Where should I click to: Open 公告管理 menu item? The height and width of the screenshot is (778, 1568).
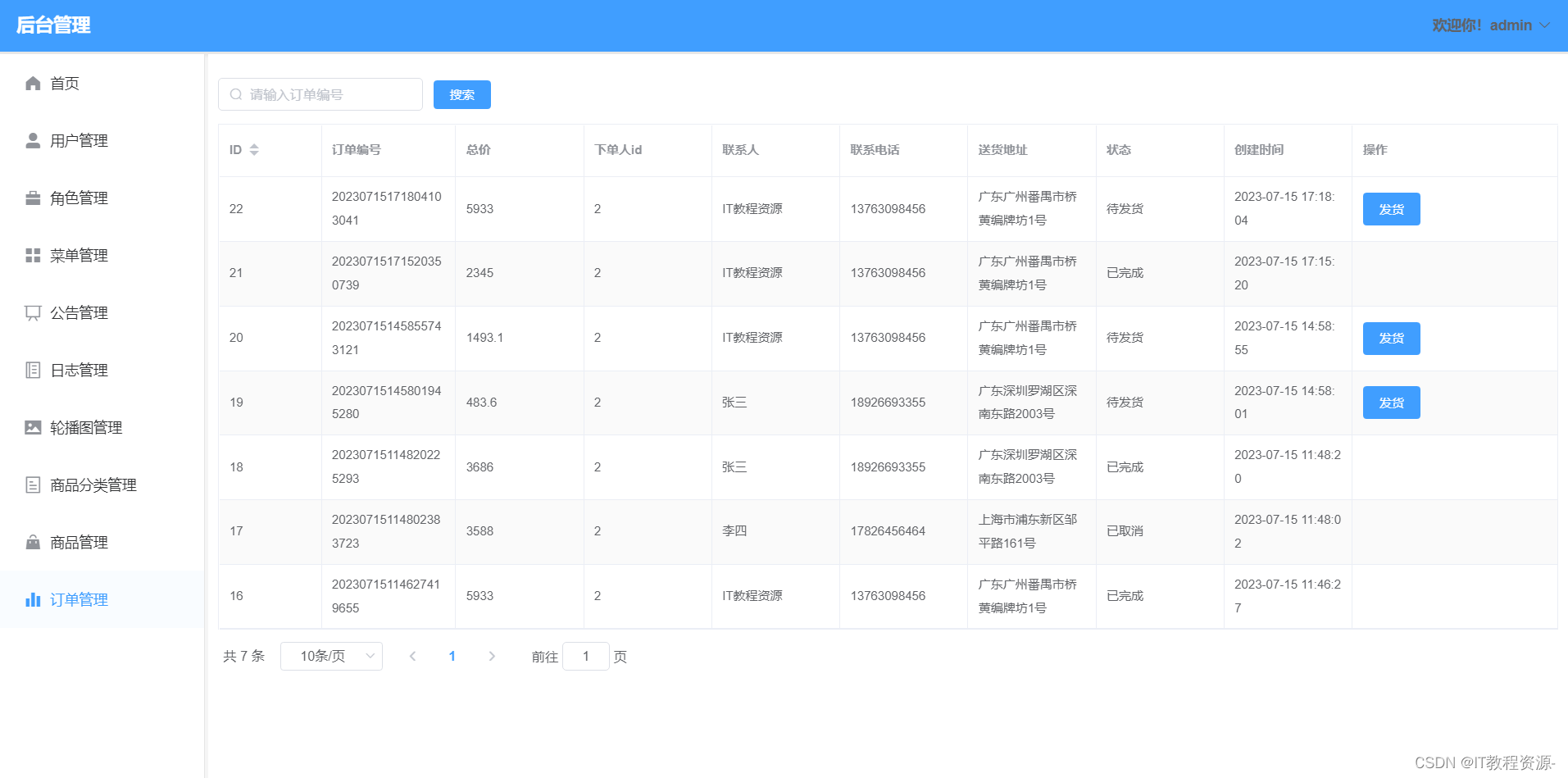tap(102, 313)
